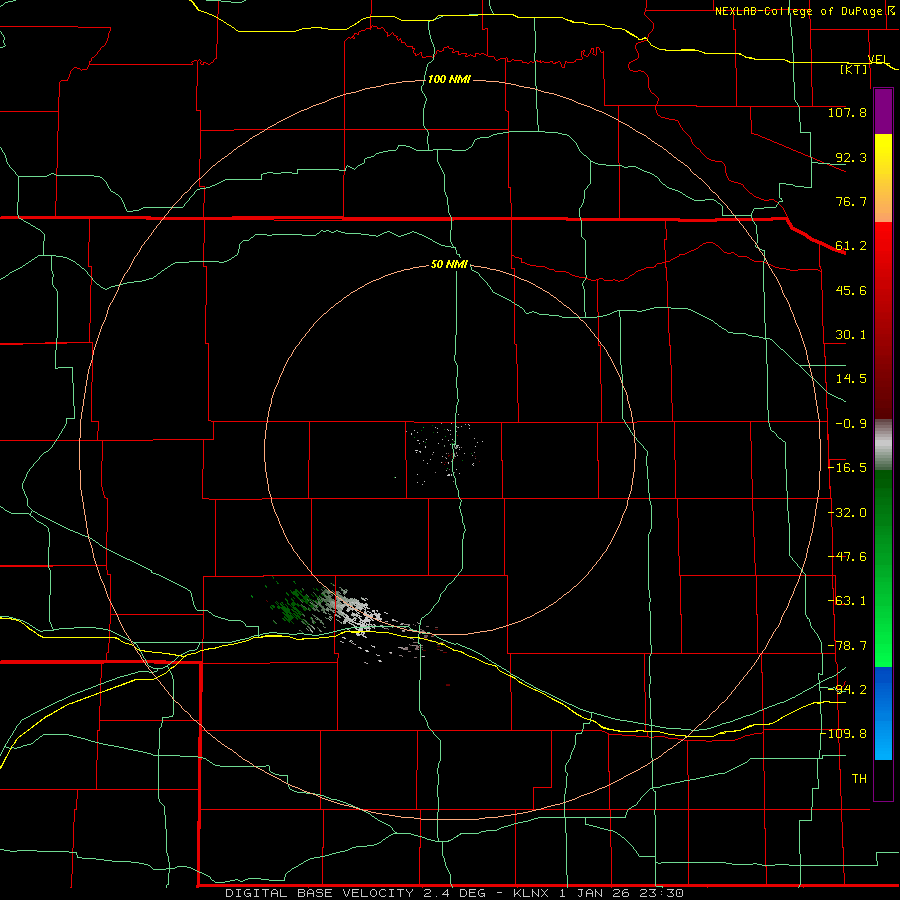
Task: Pick the gray segment of the velocity scale
Action: tap(883, 445)
